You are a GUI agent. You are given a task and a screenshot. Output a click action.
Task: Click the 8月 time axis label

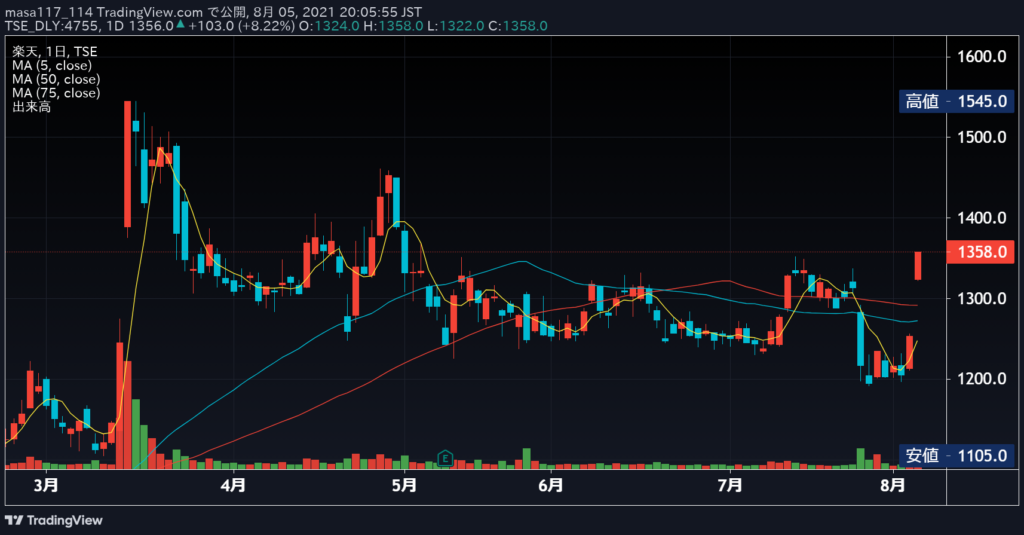click(x=893, y=485)
